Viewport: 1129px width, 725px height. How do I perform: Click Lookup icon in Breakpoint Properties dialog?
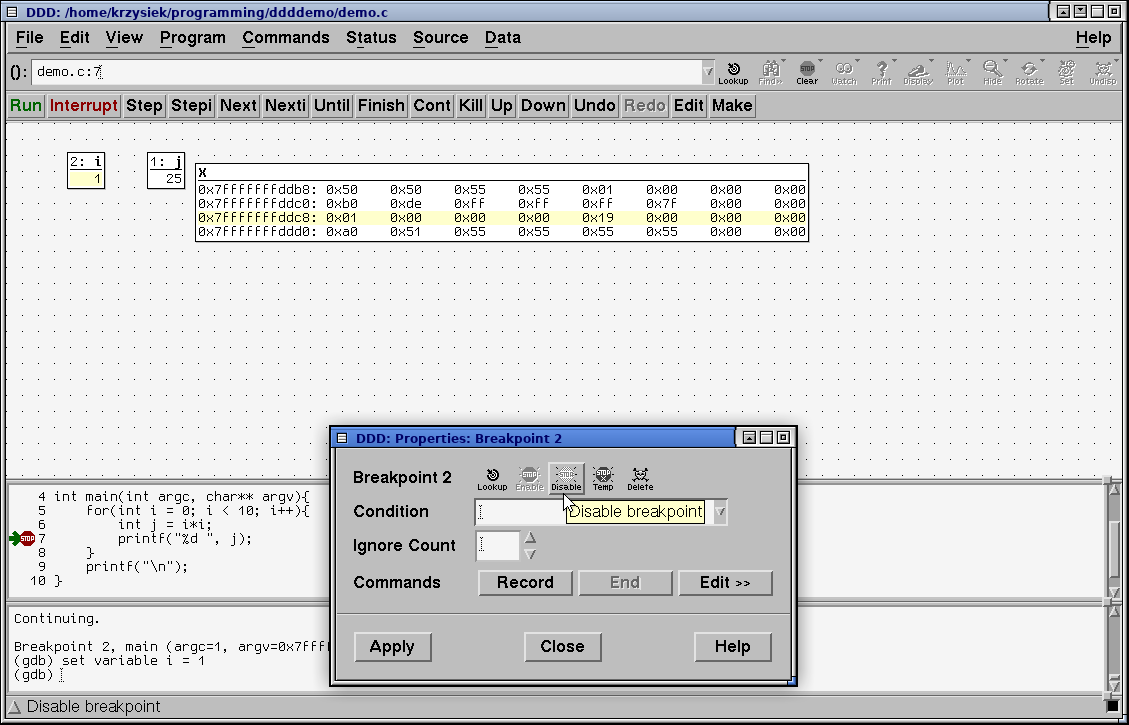[492, 478]
